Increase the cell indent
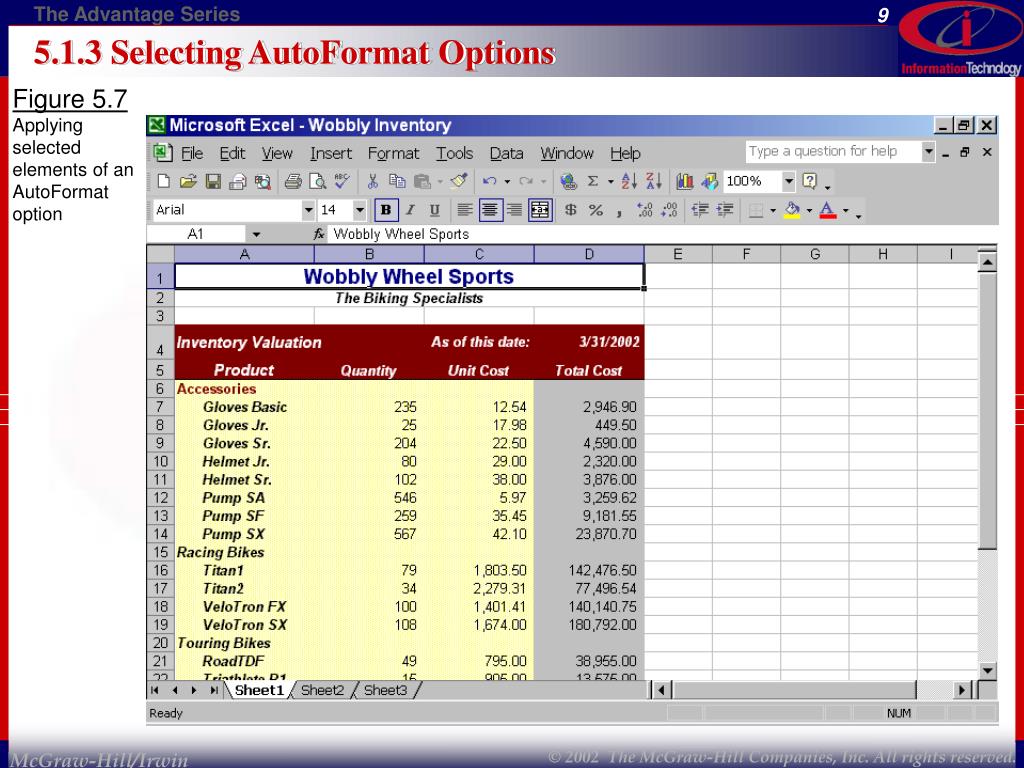The image size is (1024, 768). tap(725, 210)
